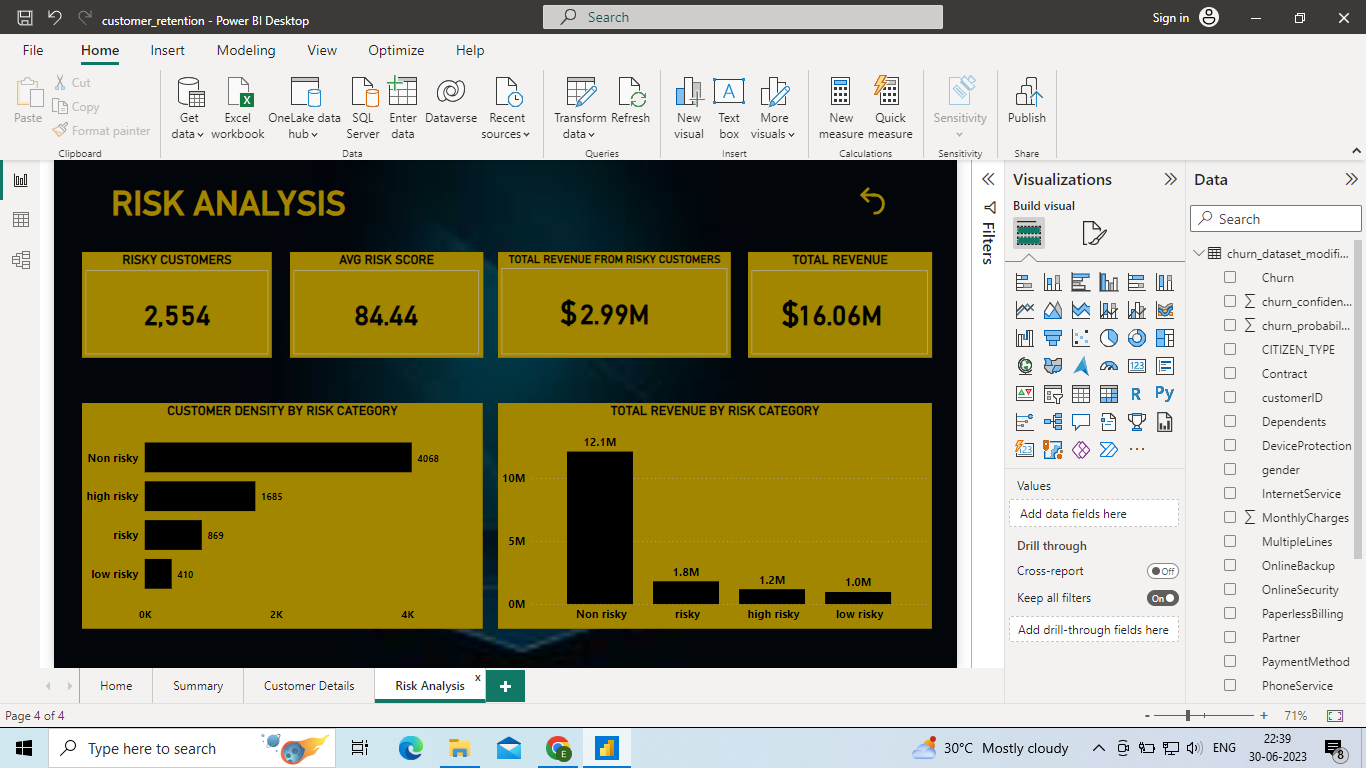Image resolution: width=1366 pixels, height=768 pixels.
Task: Select the R script visual
Action: (1136, 393)
